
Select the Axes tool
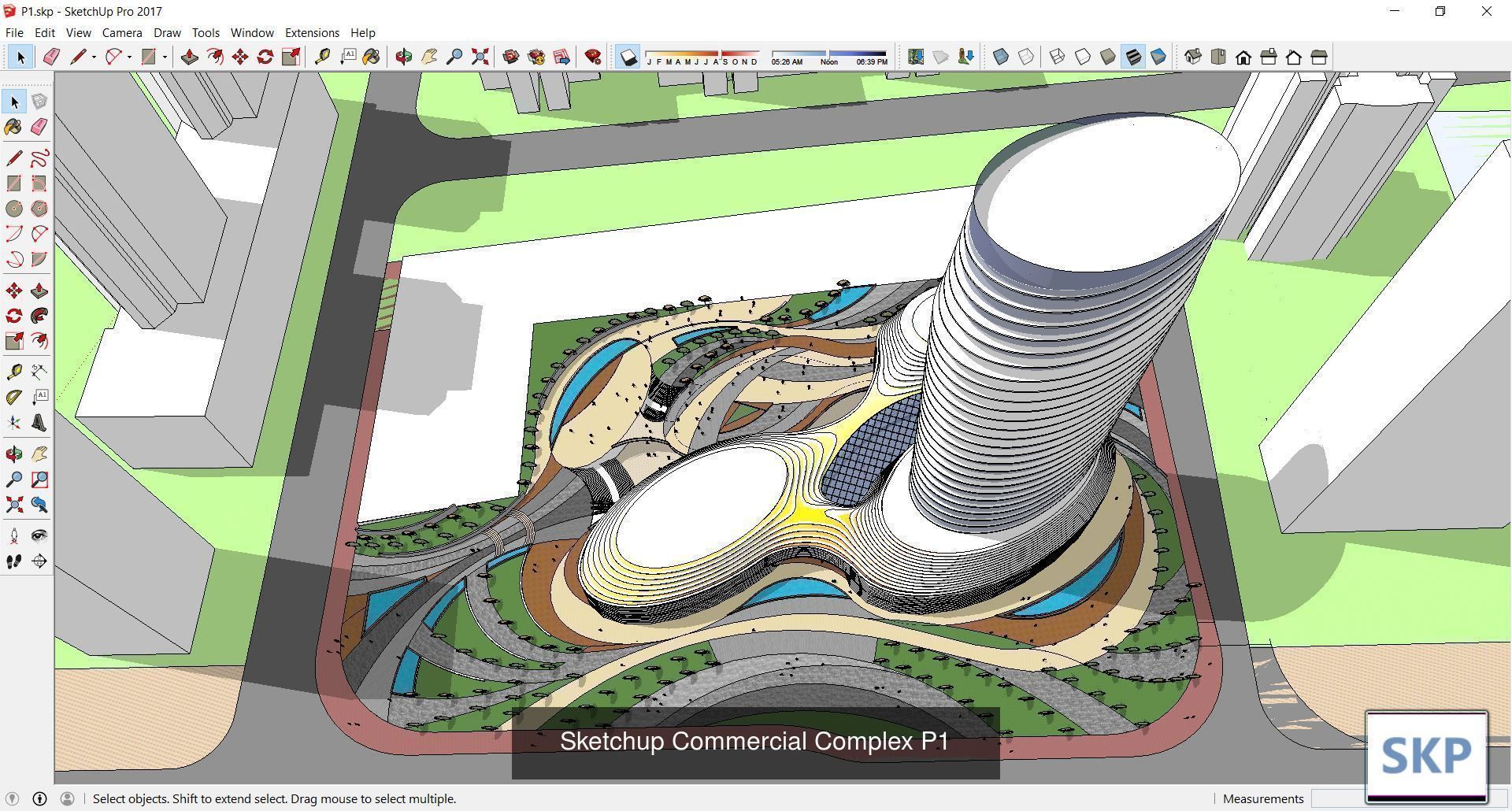pyautogui.click(x=14, y=423)
